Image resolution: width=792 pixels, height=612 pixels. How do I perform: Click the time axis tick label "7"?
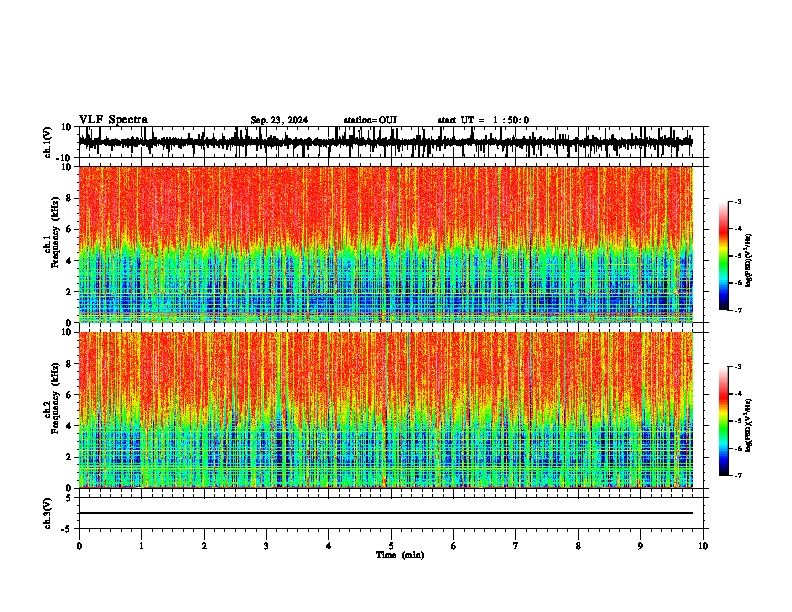point(516,546)
